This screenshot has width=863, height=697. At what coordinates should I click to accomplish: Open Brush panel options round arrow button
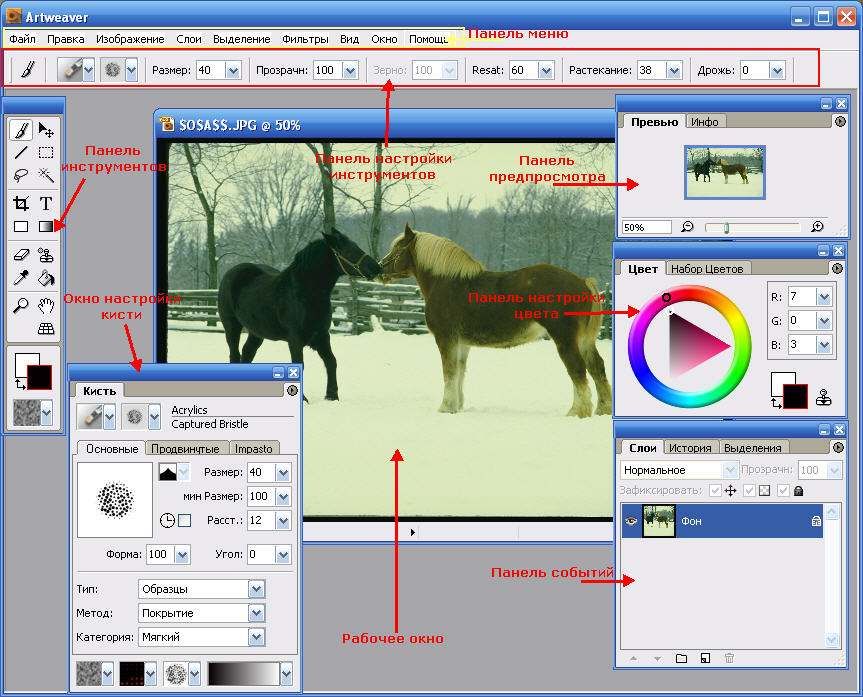click(292, 390)
